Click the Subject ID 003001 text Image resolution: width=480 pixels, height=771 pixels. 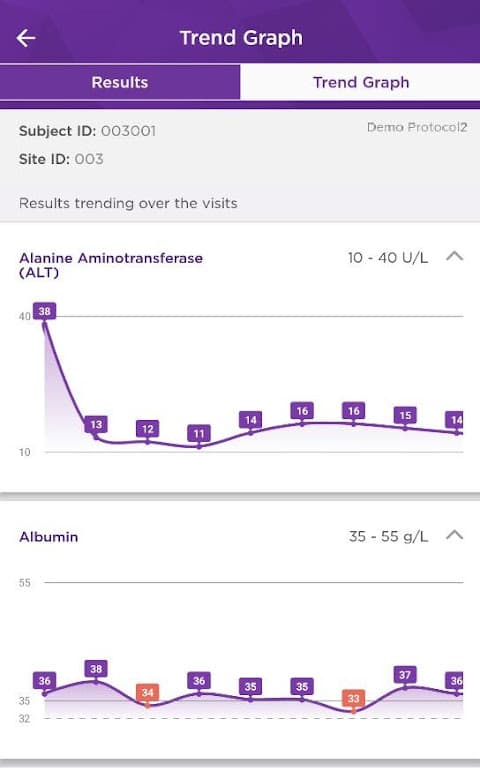point(88,131)
